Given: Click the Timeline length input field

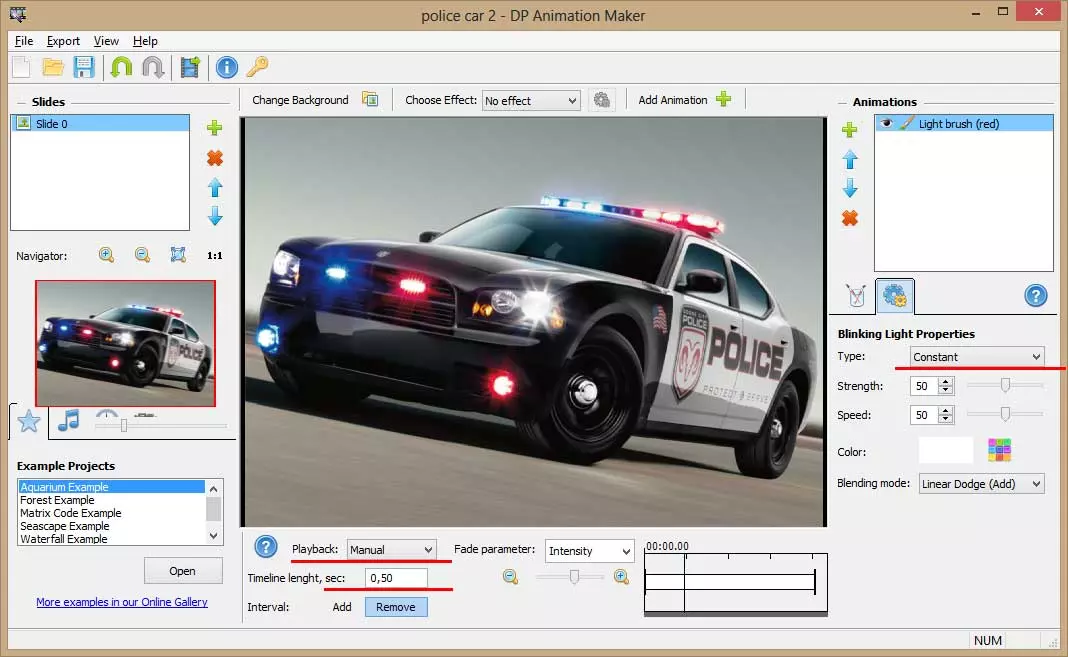Looking at the screenshot, I should [x=396, y=578].
